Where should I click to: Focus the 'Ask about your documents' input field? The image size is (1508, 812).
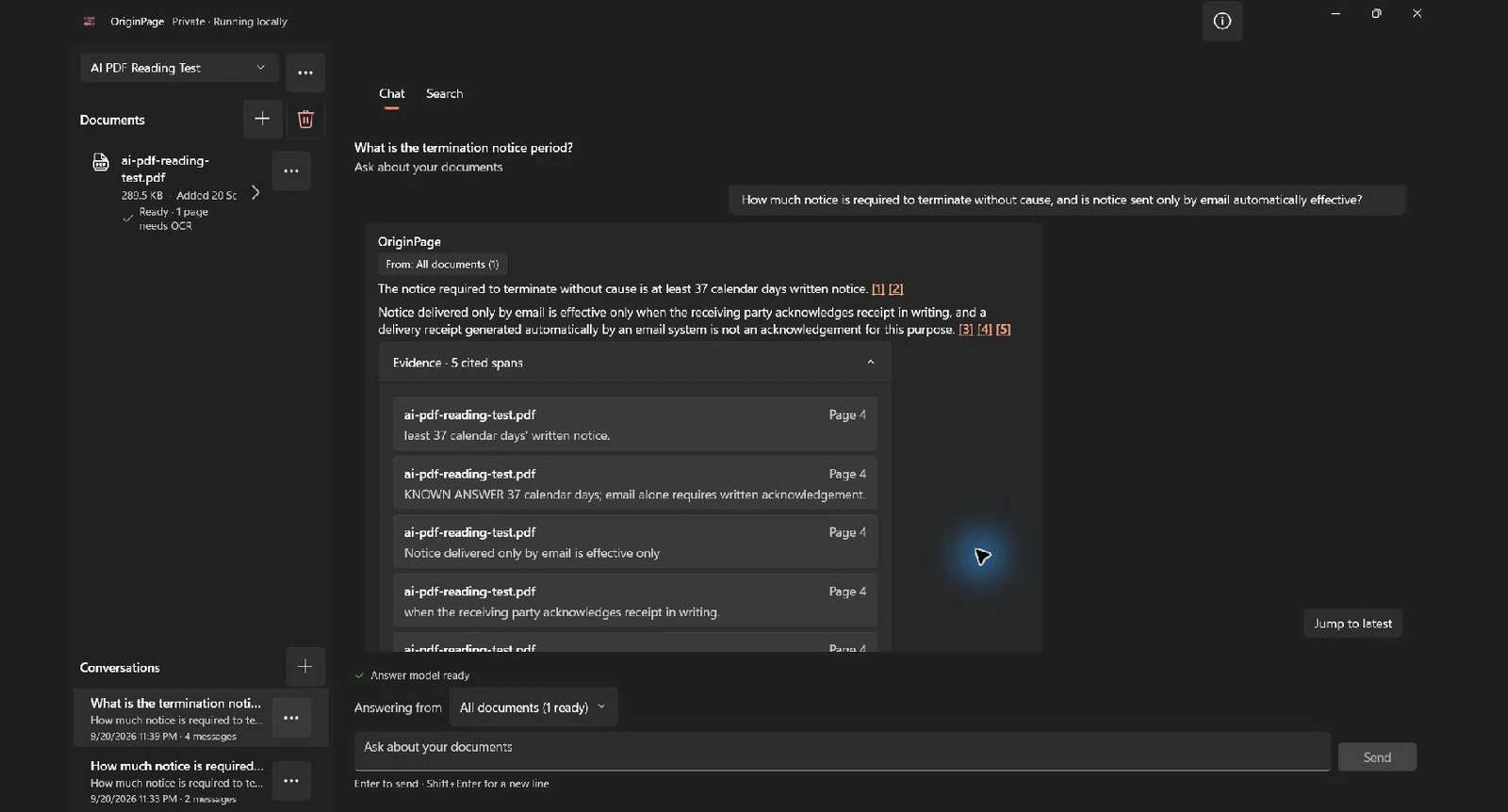842,751
